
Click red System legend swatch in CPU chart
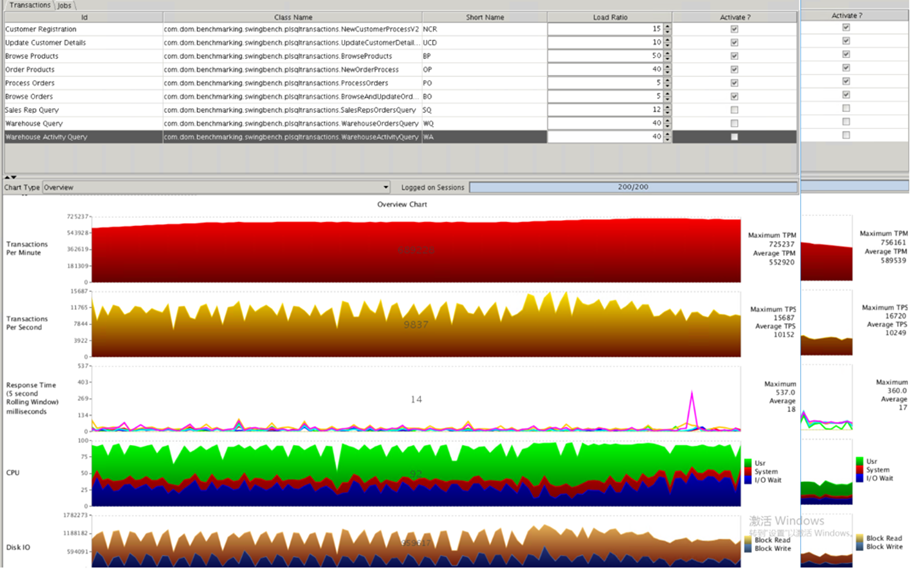pyautogui.click(x=748, y=471)
